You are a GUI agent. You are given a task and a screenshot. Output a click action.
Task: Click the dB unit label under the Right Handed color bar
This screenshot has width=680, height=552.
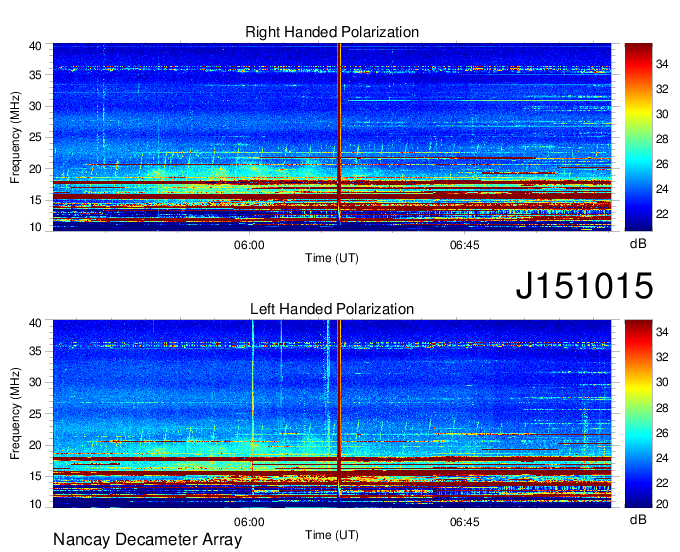pos(638,244)
